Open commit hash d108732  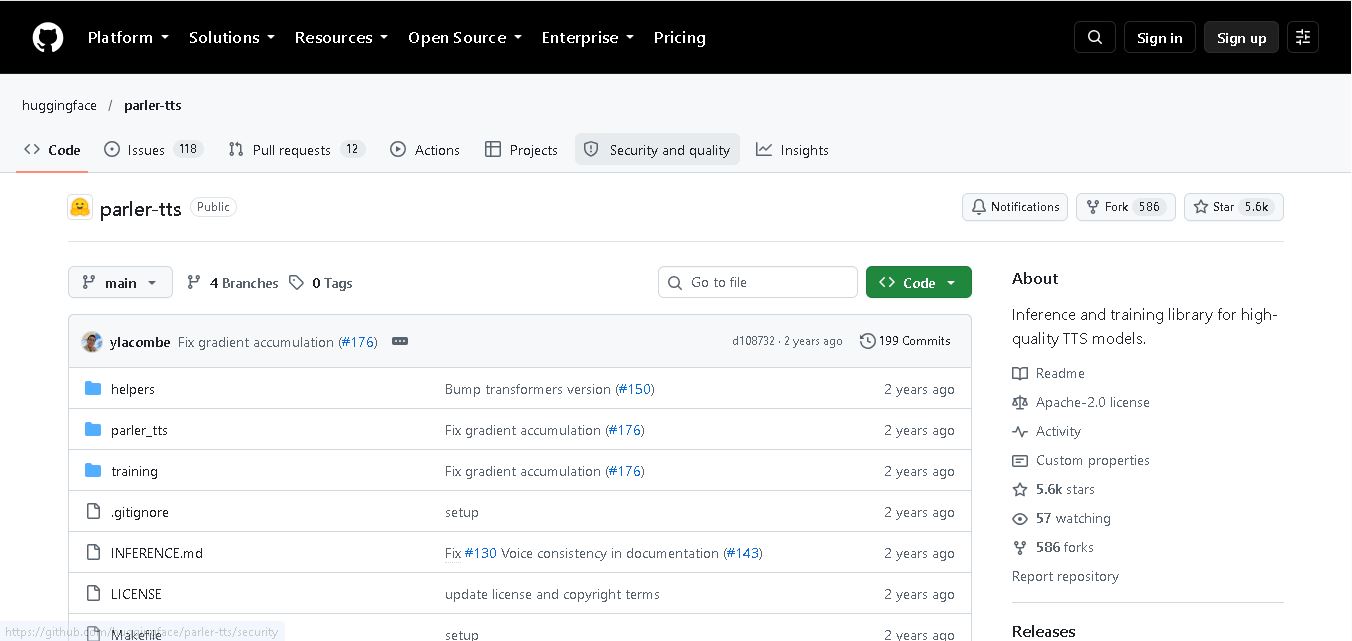pyautogui.click(x=753, y=341)
